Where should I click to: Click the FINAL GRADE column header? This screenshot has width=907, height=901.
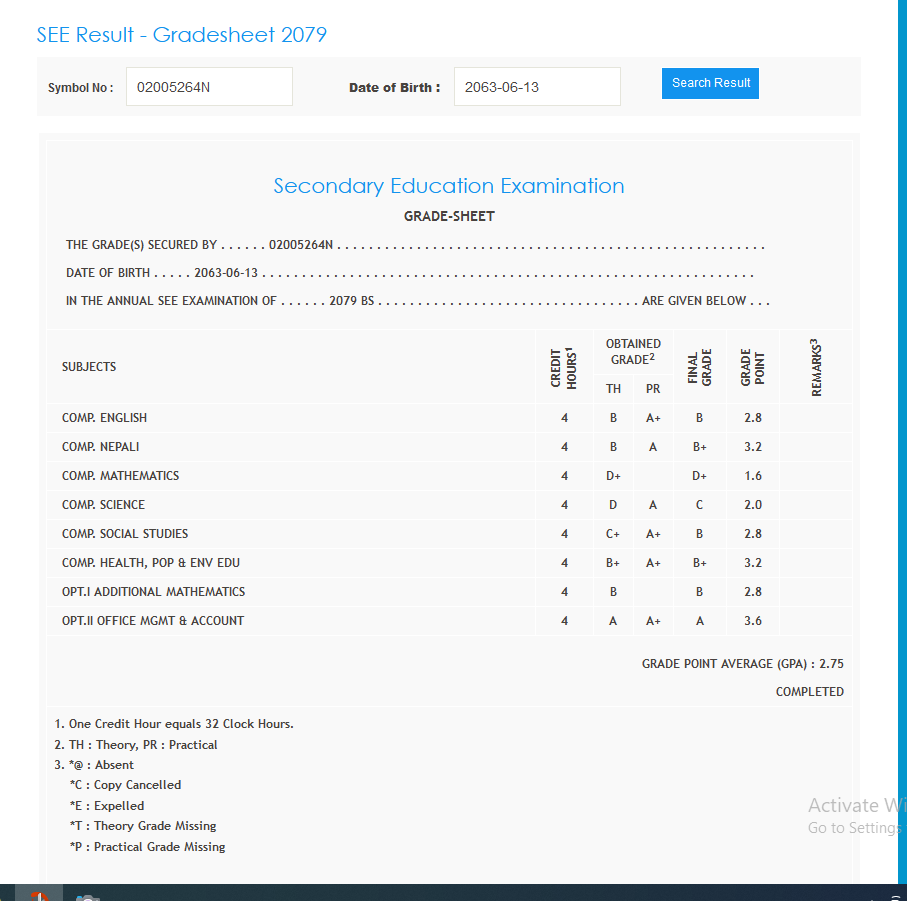click(x=700, y=367)
